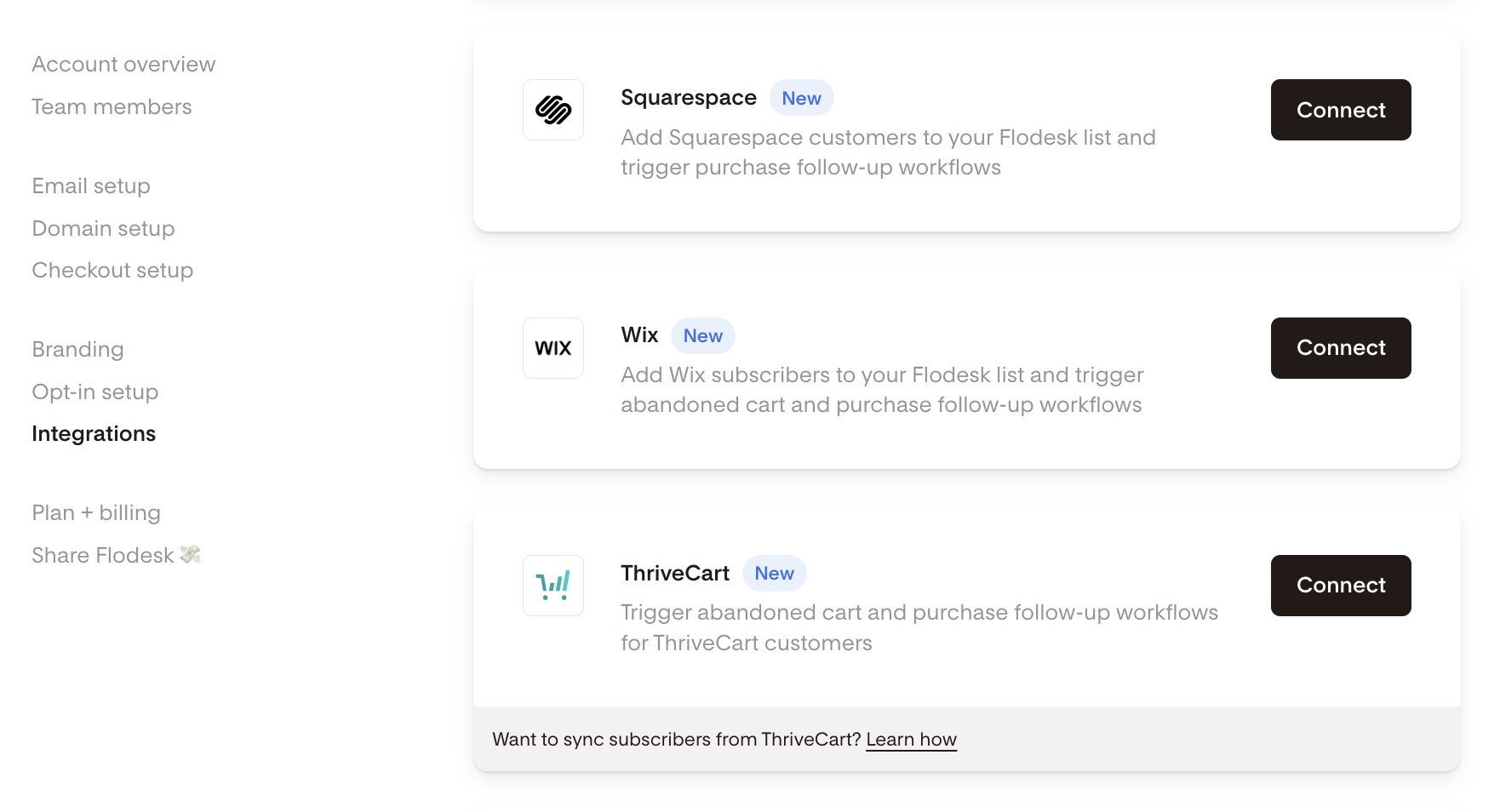Image resolution: width=1500 pixels, height=812 pixels.
Task: Click the ThriveCart cart logo icon
Action: point(553,586)
